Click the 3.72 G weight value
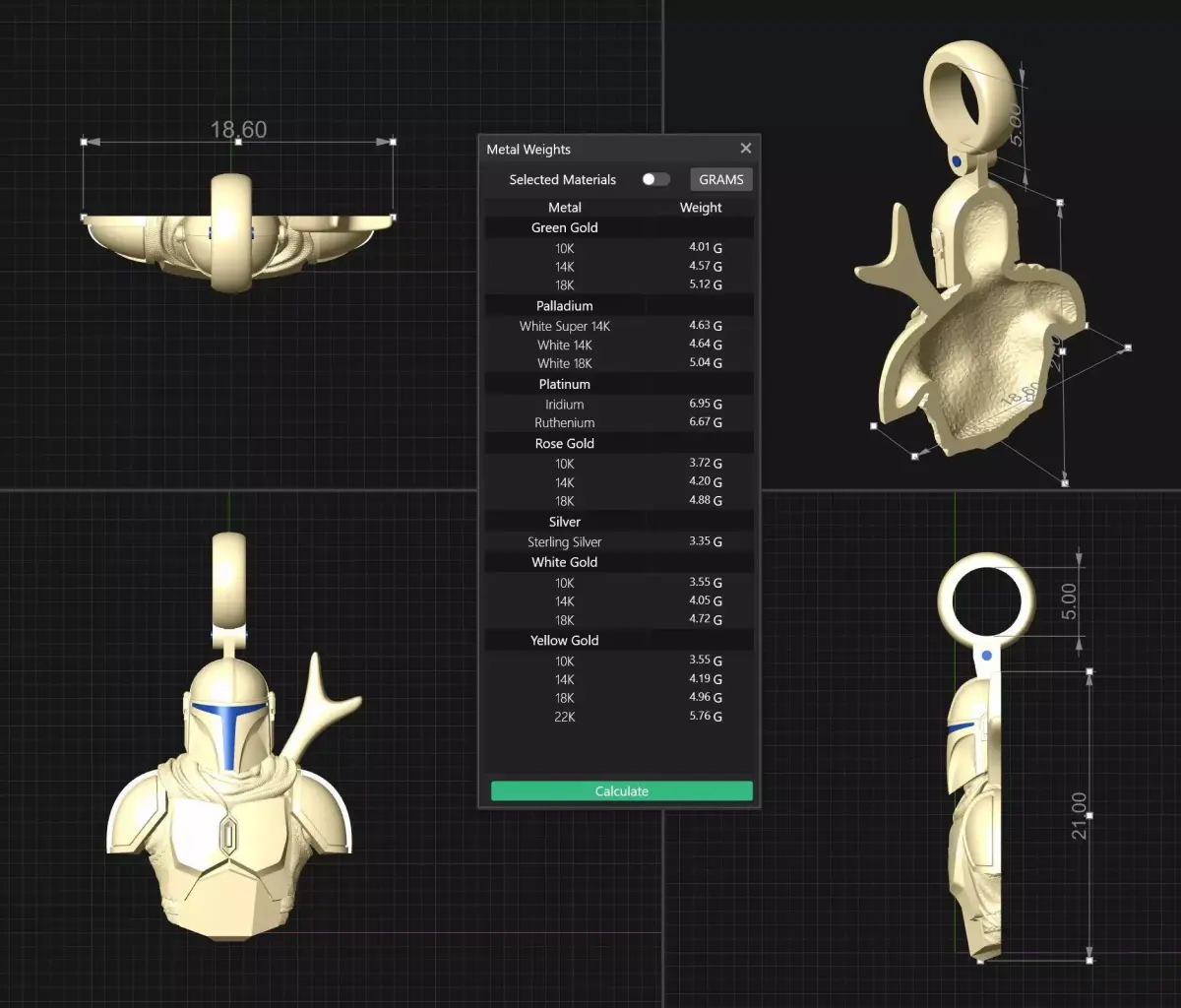 [706, 464]
